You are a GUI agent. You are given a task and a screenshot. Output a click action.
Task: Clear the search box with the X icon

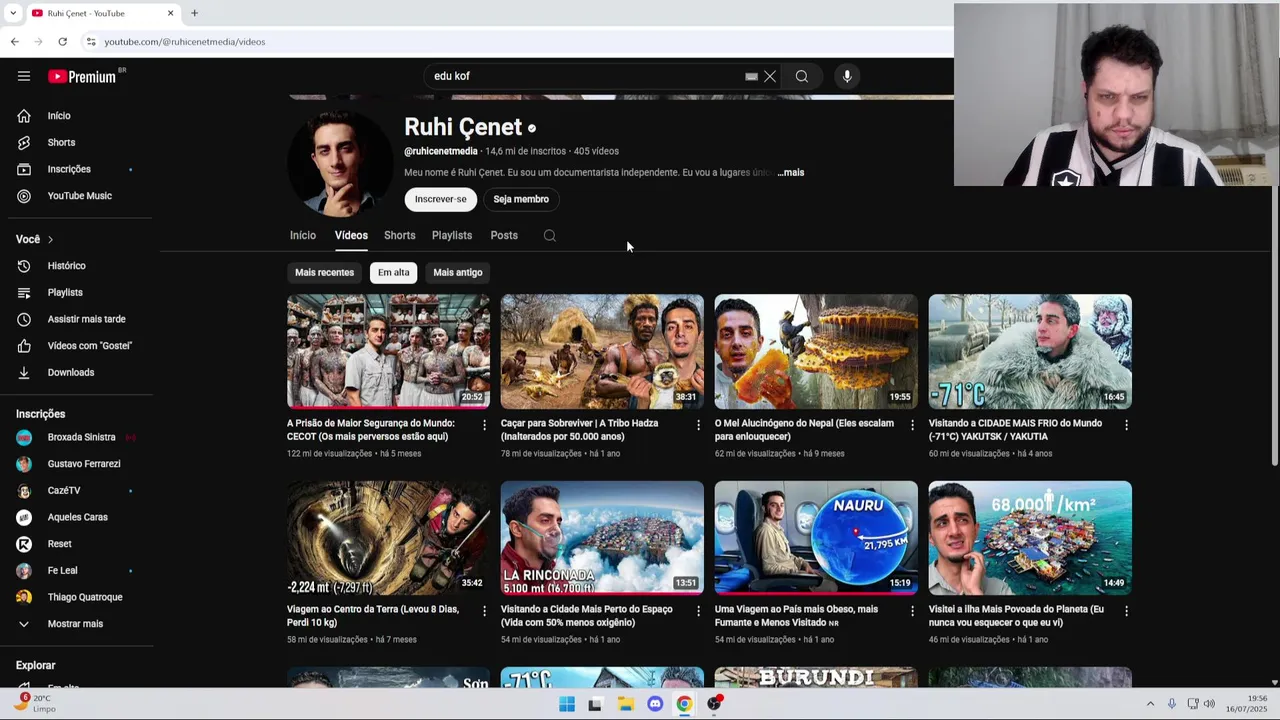770,76
